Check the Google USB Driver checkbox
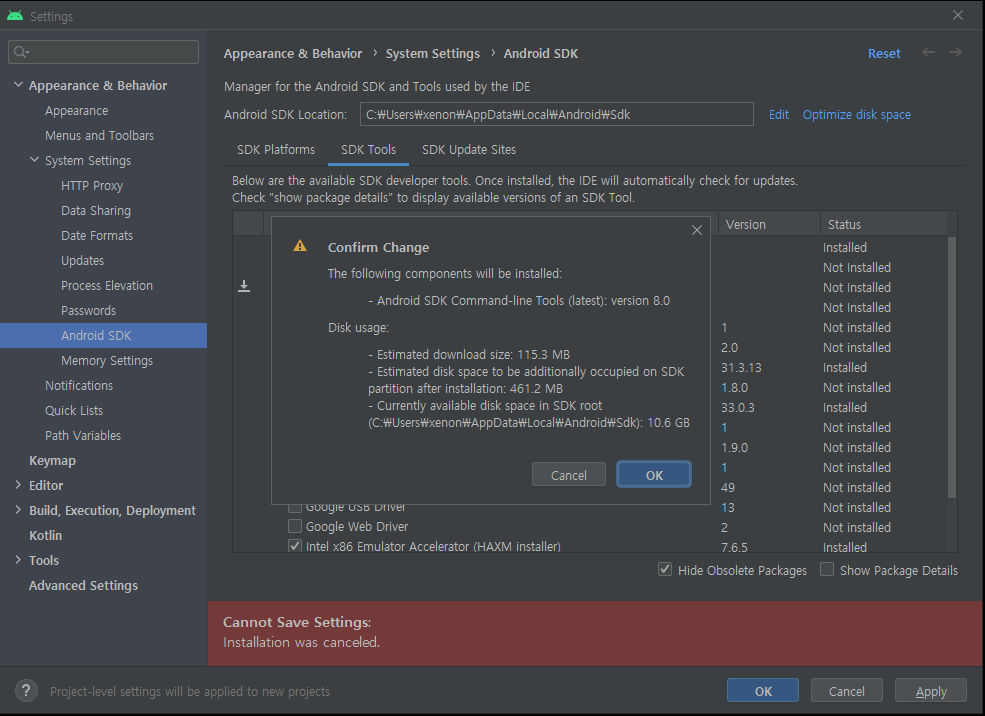985x716 pixels. pyautogui.click(x=295, y=506)
